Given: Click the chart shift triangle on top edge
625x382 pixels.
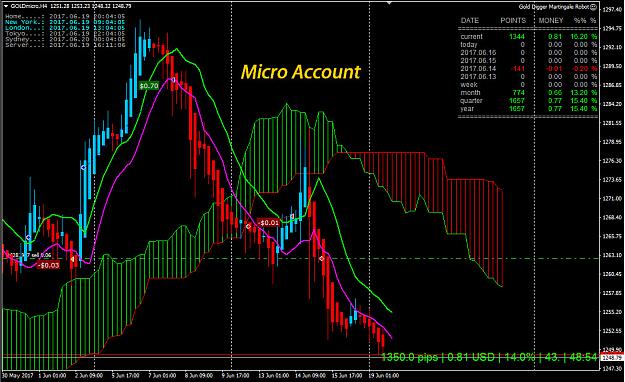Looking at the screenshot, I should pos(389,2).
